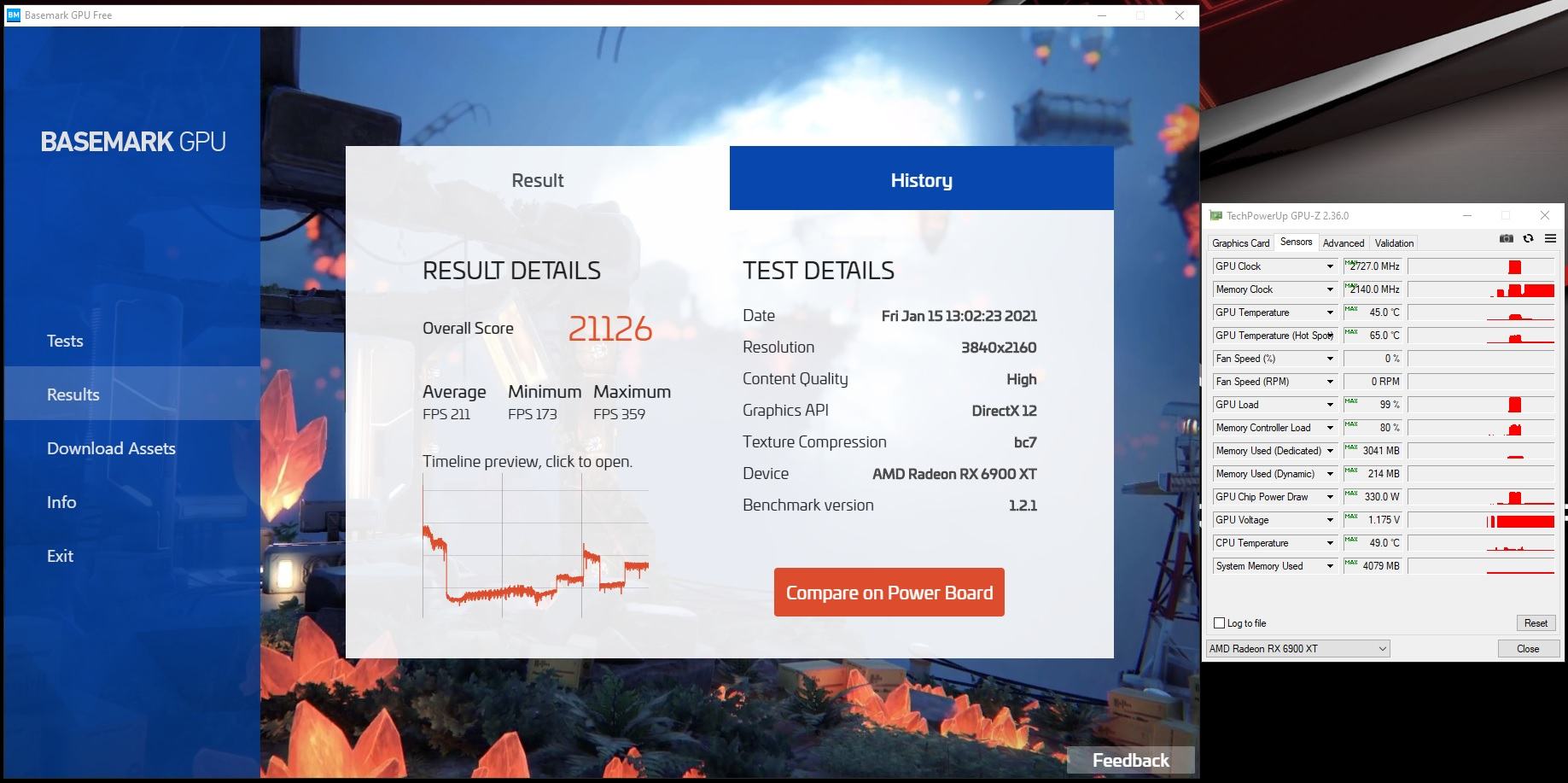Screen dimensions: 1568x783
Task: Open the Fan Speed (RPM) dropdown
Action: coord(1329,382)
